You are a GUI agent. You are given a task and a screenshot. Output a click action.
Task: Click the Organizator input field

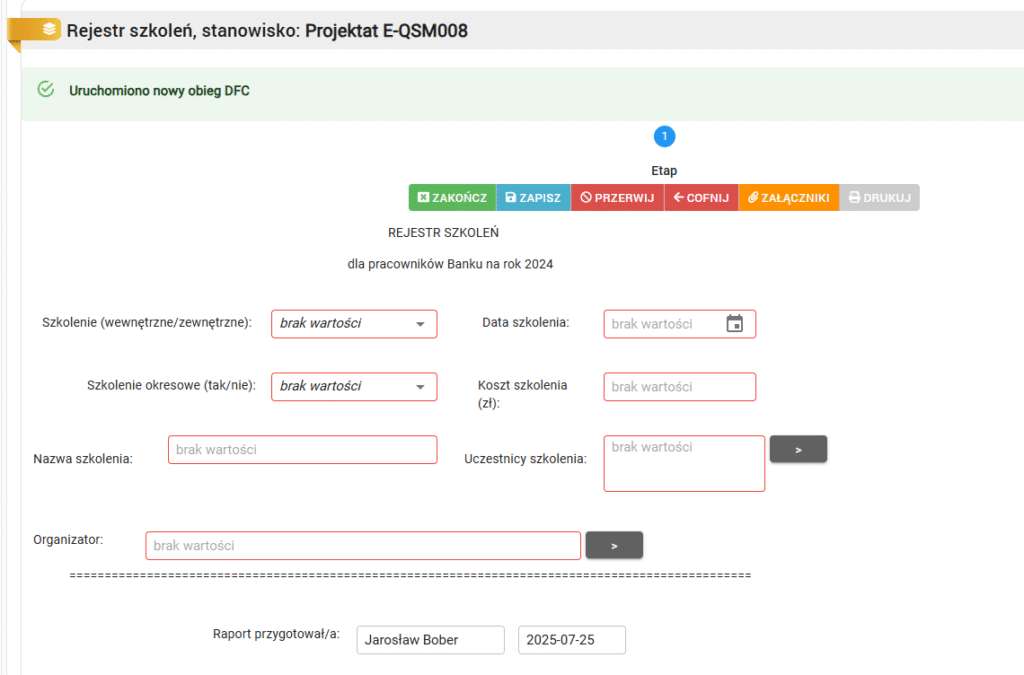tap(363, 546)
